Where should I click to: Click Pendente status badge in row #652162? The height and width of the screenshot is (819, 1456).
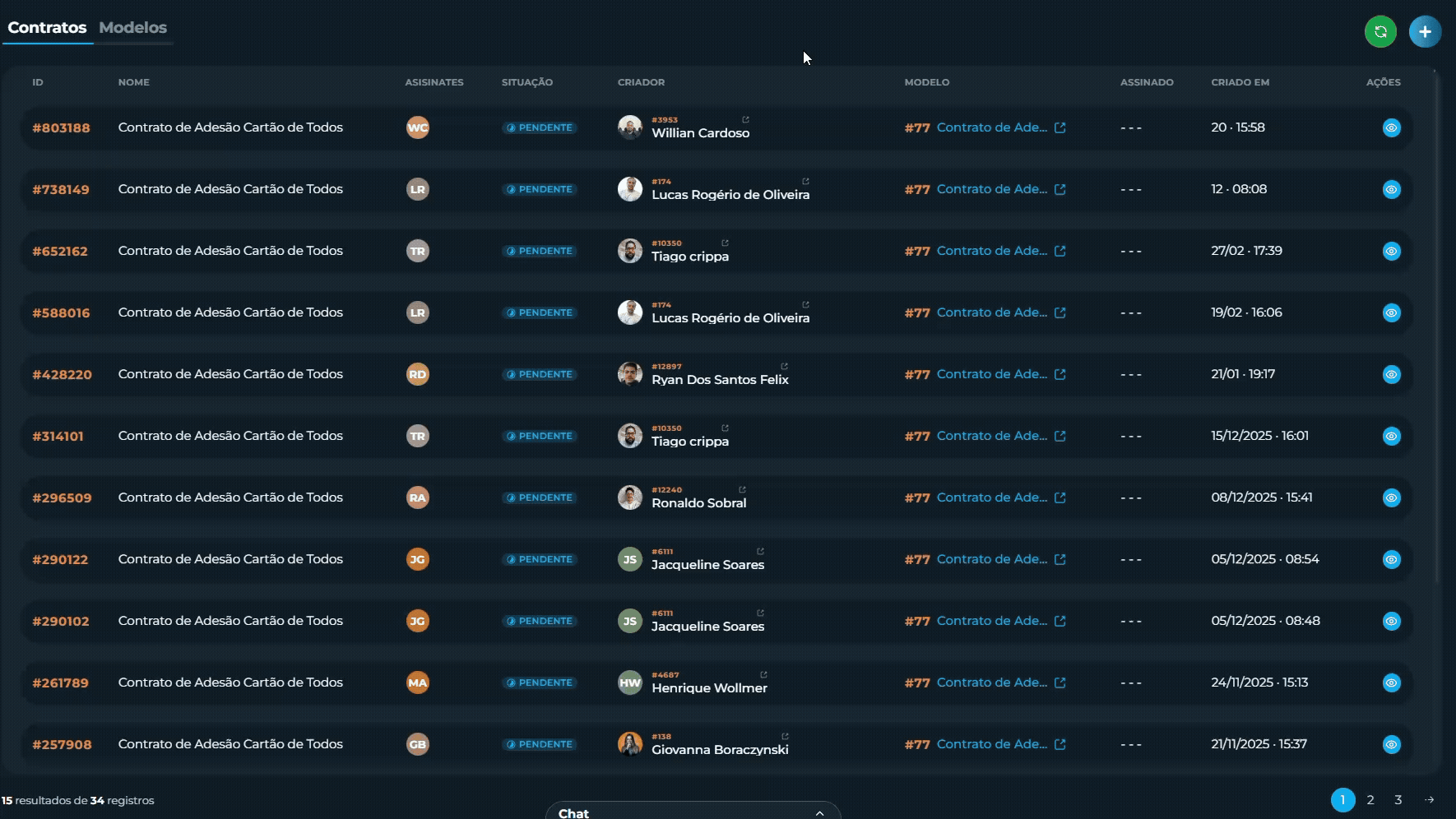click(x=540, y=251)
